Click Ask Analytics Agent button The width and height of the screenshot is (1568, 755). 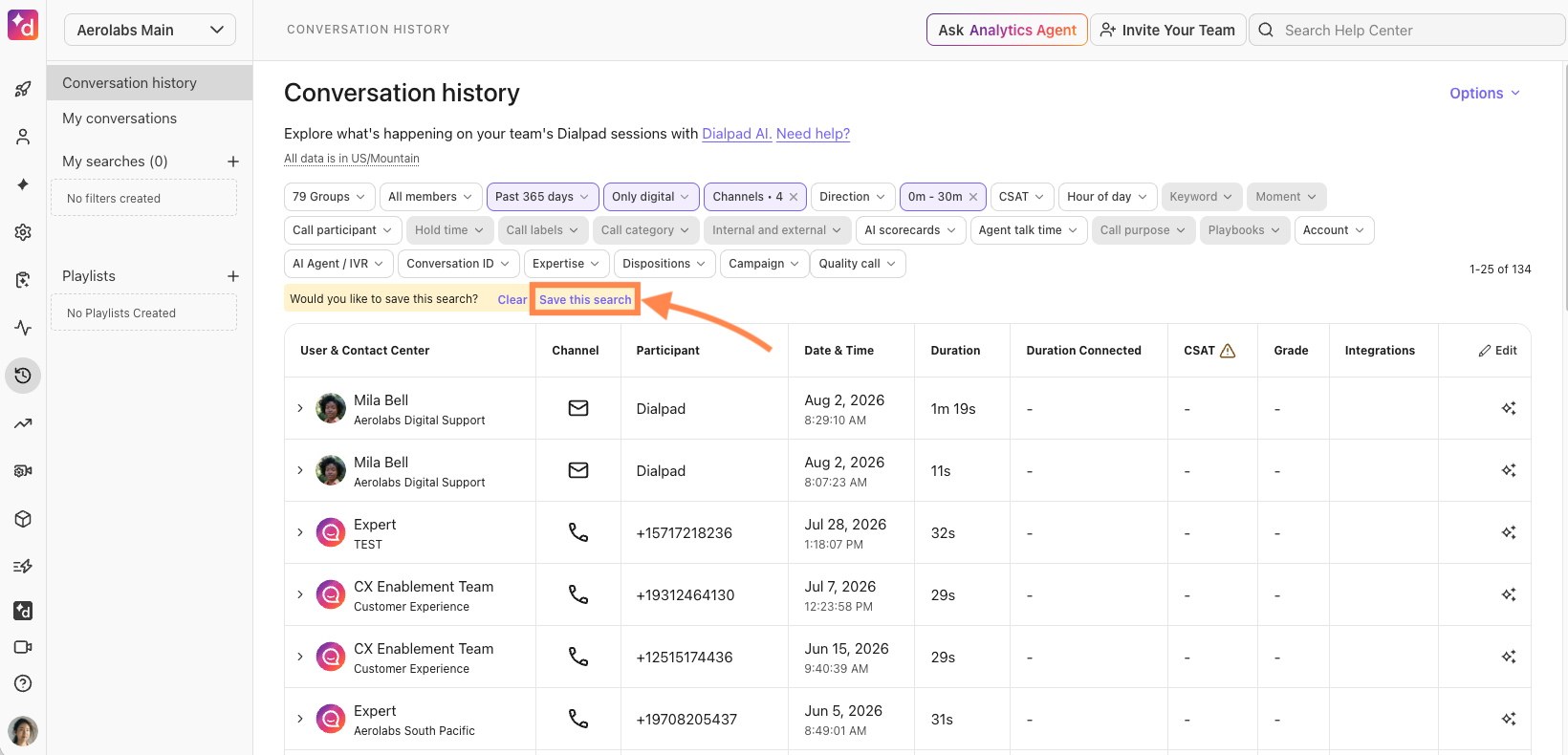pyautogui.click(x=1007, y=30)
